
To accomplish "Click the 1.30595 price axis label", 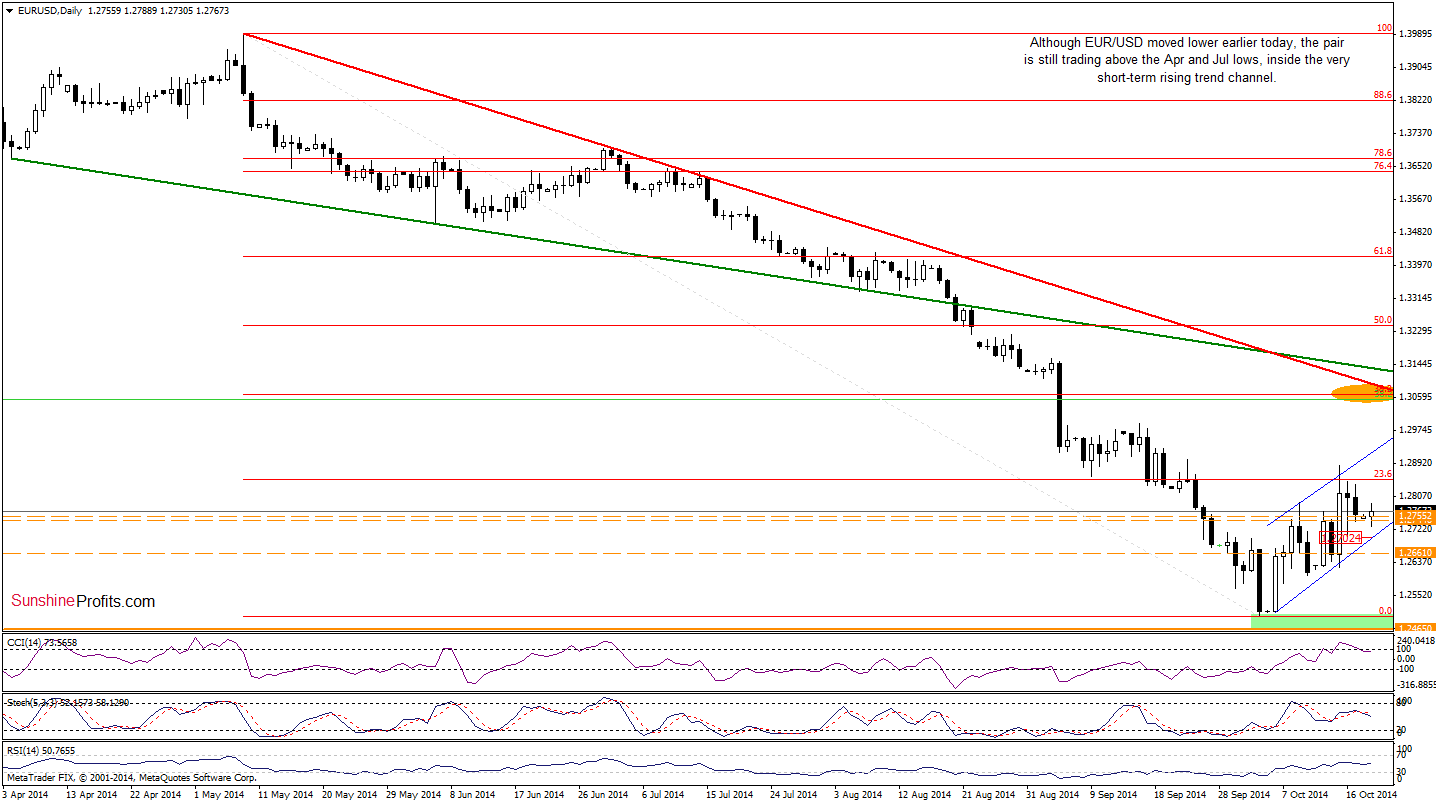I will tap(1414, 398).
